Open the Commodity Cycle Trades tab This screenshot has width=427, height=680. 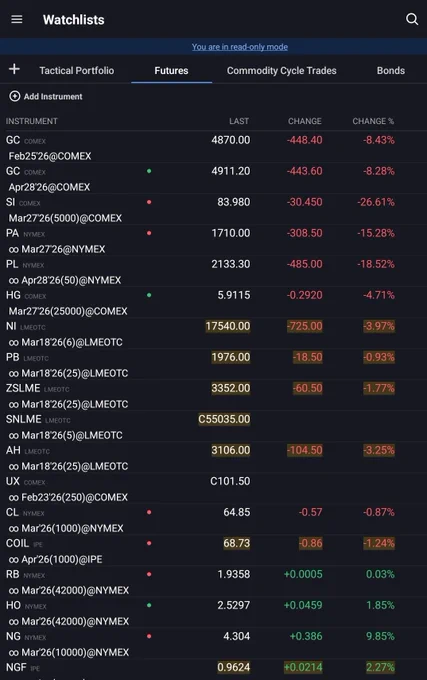point(282,70)
